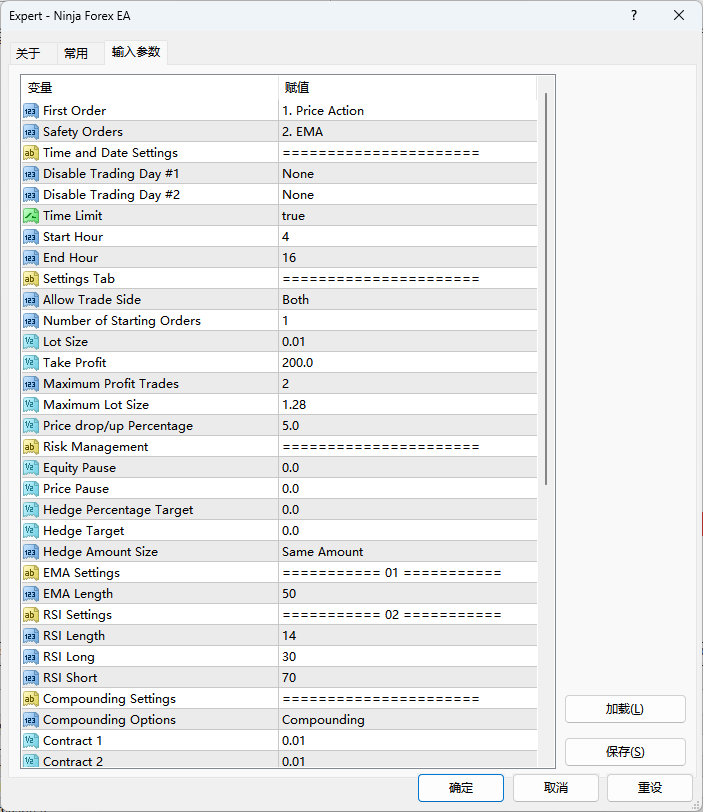This screenshot has height=812, width=703.
Task: Click the RSI Long value 30
Action: click(408, 657)
